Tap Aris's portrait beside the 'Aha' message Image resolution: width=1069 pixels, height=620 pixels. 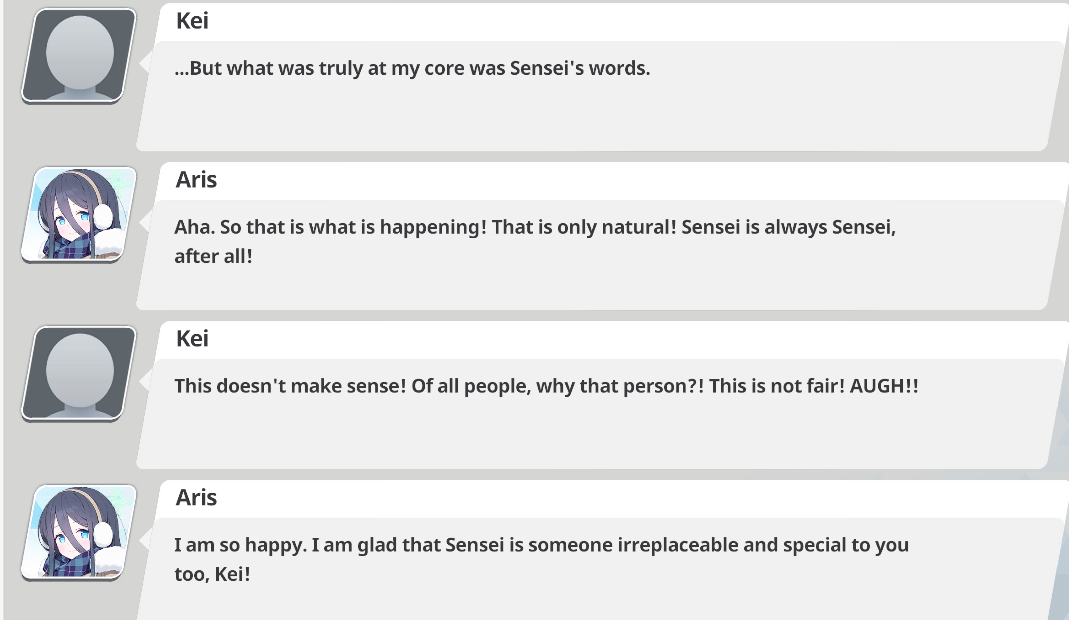tap(79, 215)
